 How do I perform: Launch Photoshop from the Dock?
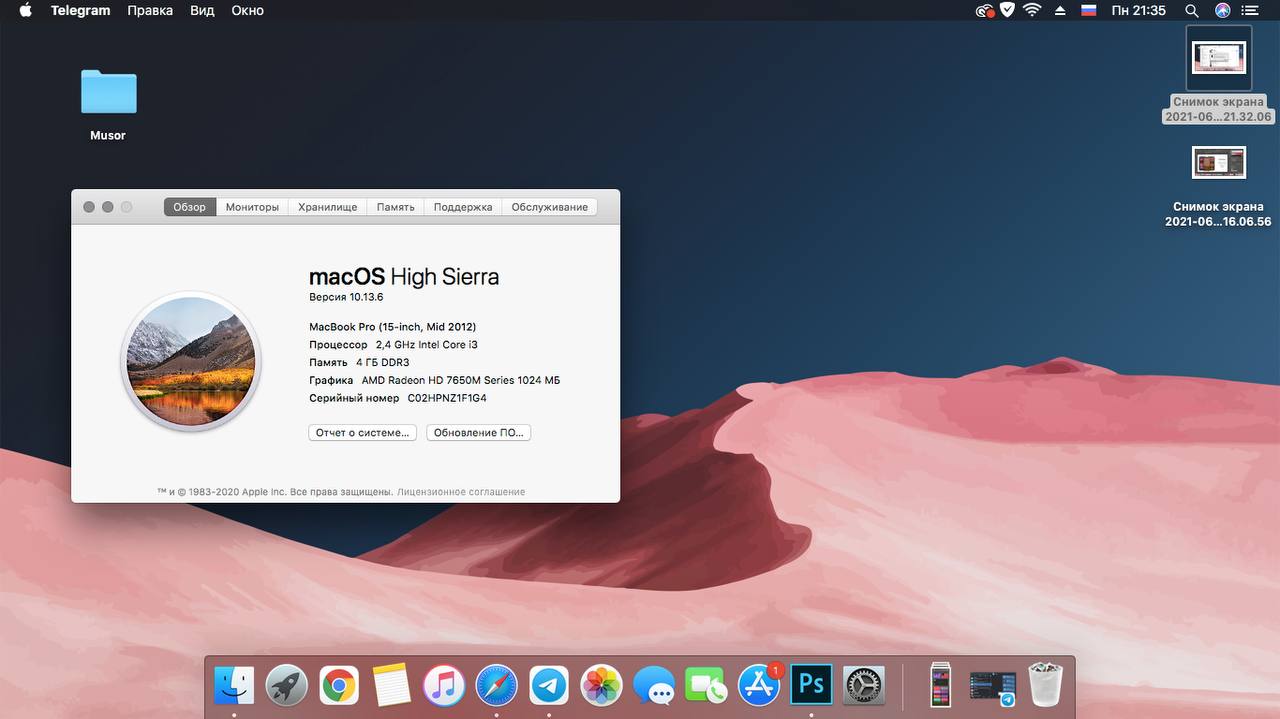point(811,685)
